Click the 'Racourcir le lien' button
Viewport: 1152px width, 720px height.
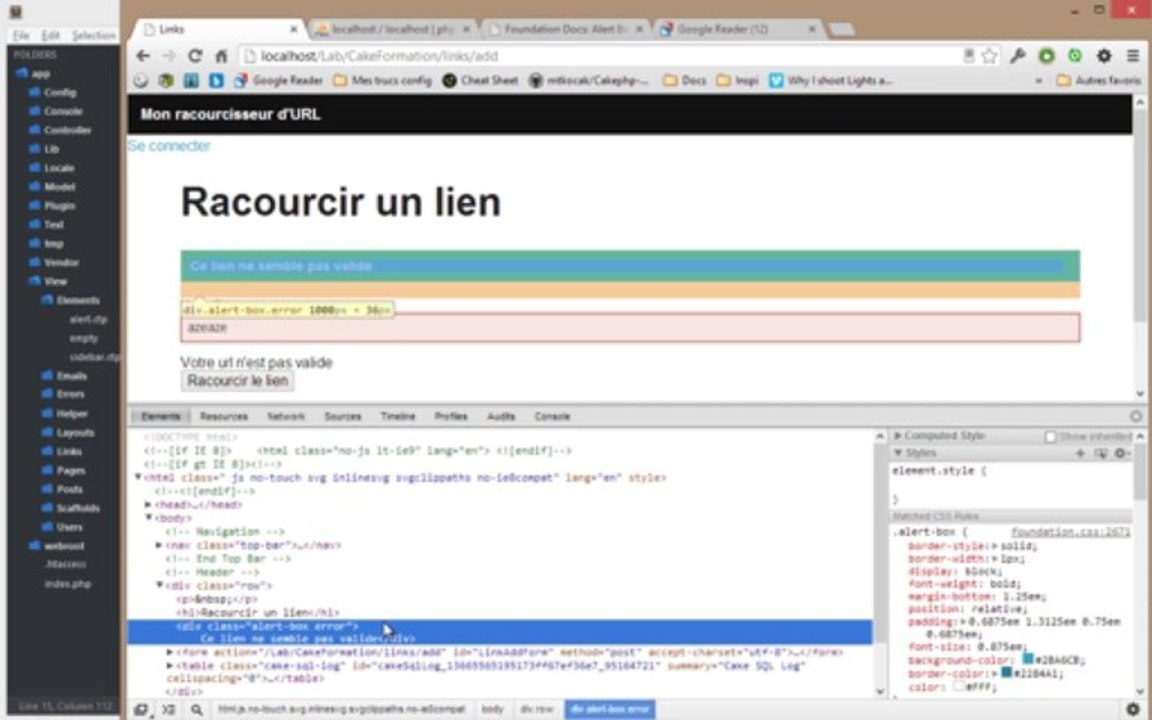coord(237,381)
